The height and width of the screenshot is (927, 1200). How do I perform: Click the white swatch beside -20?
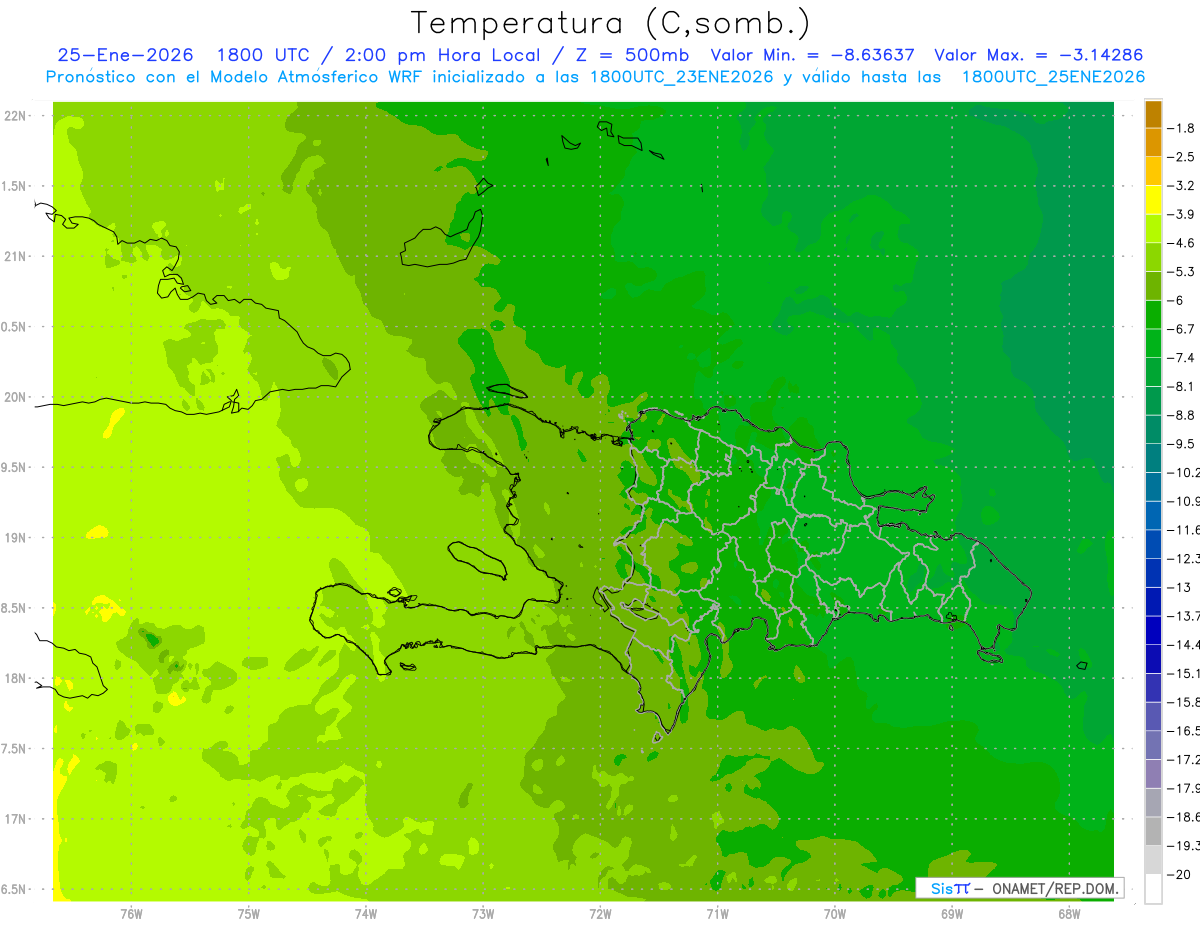1153,889
